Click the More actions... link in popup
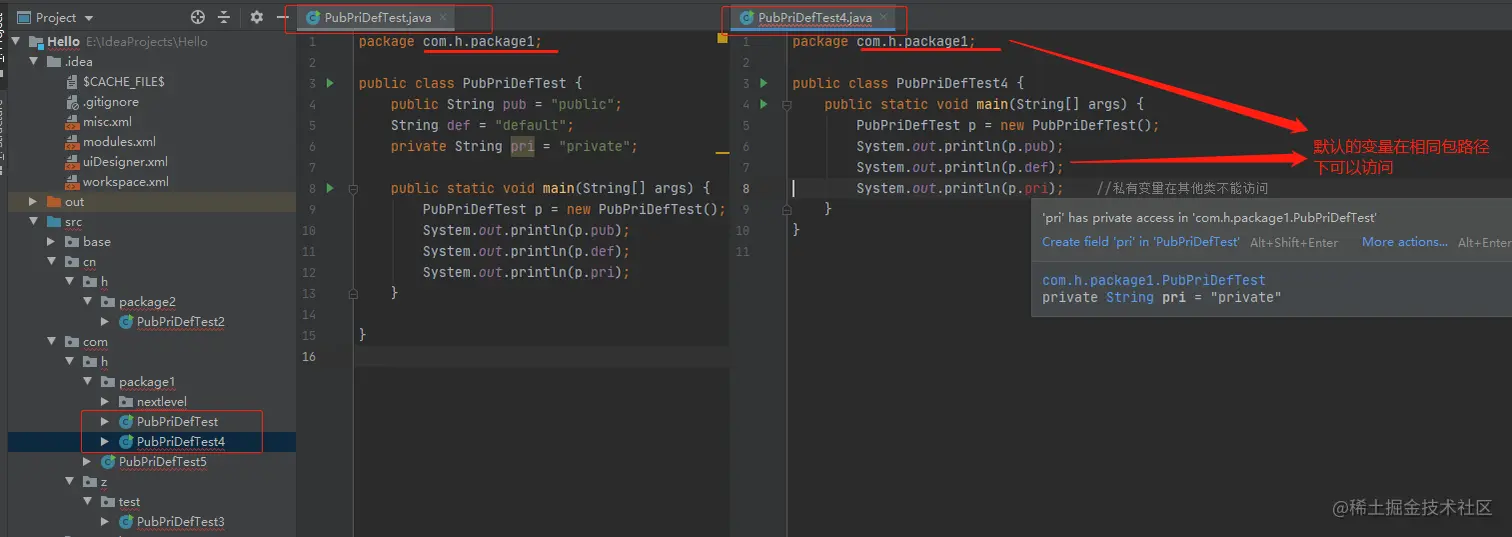 [1405, 242]
